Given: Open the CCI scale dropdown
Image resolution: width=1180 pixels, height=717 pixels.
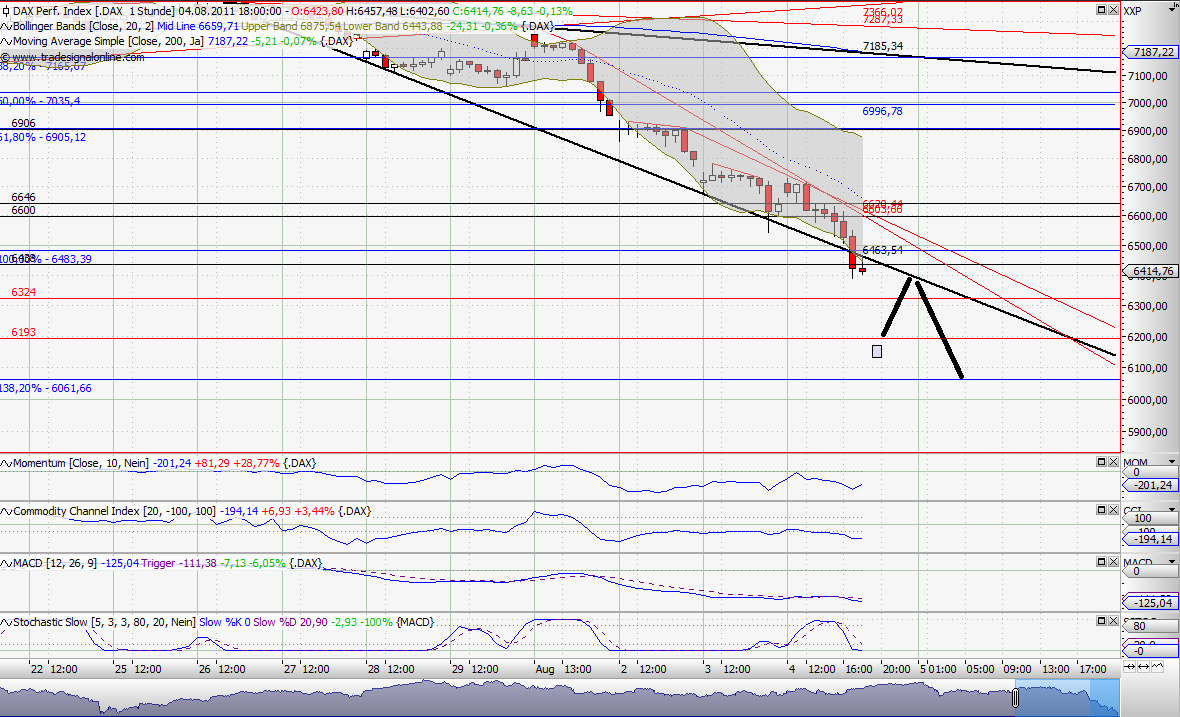Looking at the screenshot, I should click(1171, 509).
